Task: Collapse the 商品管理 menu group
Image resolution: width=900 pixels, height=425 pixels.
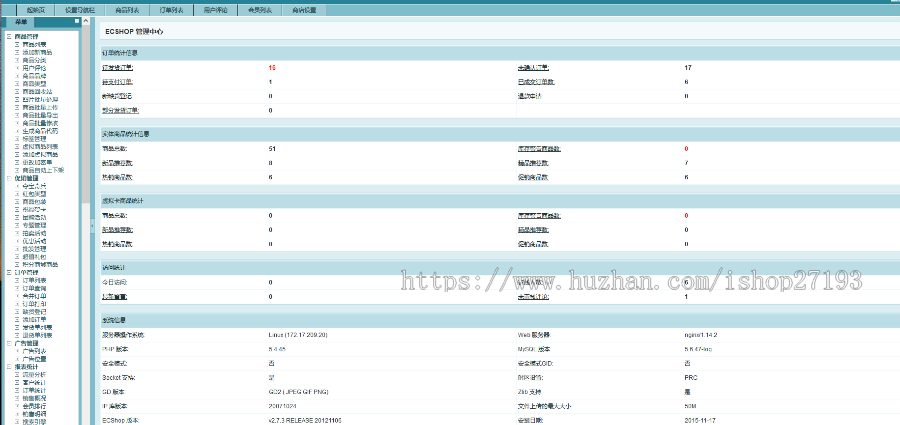Action: point(9,36)
